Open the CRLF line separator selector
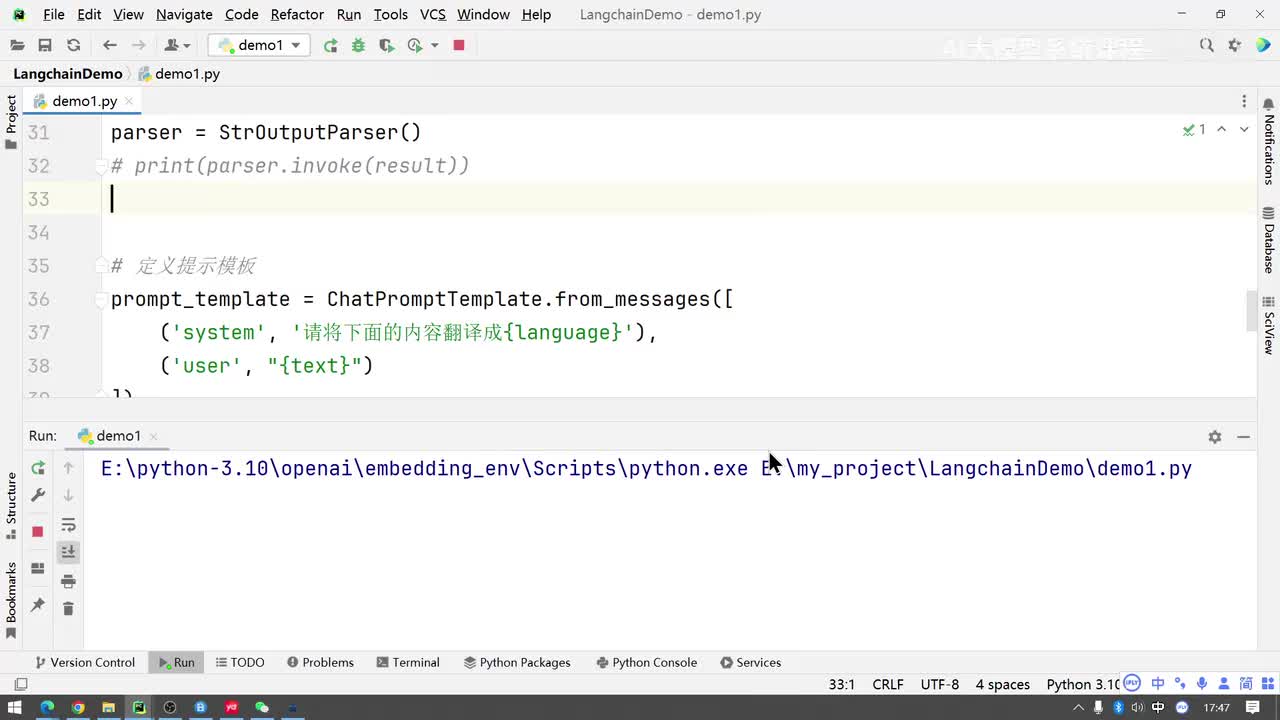This screenshot has height=720, width=1280. (888, 685)
